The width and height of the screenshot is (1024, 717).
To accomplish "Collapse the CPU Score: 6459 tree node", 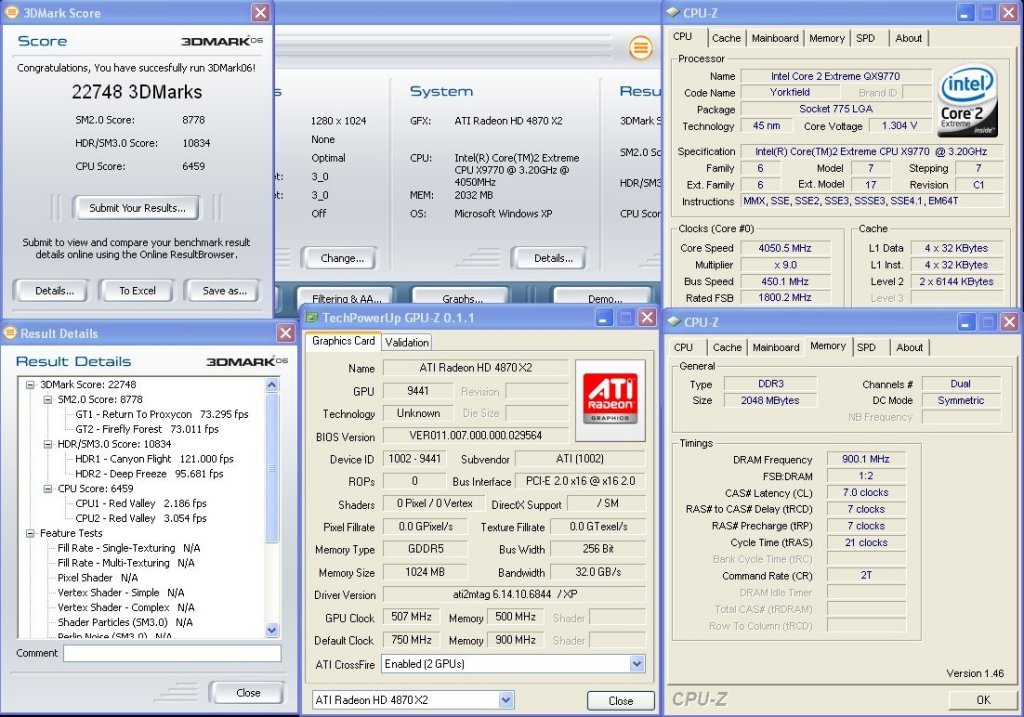I will [48, 488].
